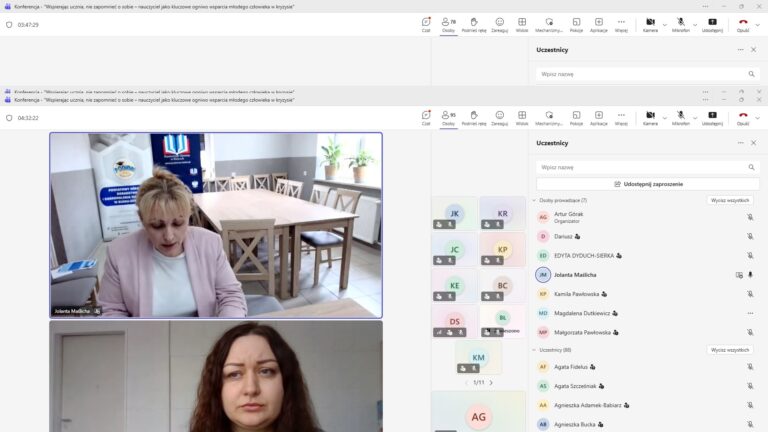Click the Wpisz nazwę search field in the upper panel
Viewport: 768px width, 432px height.
648,74
